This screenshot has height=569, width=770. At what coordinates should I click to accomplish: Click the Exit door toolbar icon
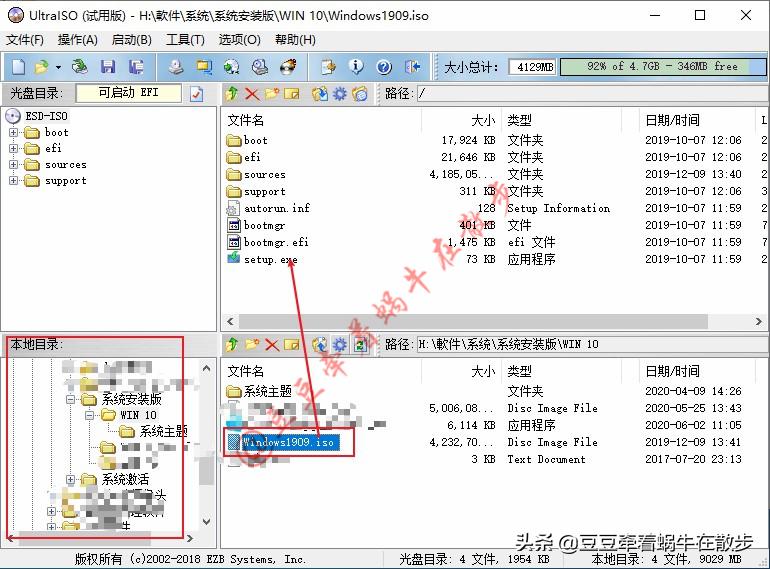(x=412, y=67)
